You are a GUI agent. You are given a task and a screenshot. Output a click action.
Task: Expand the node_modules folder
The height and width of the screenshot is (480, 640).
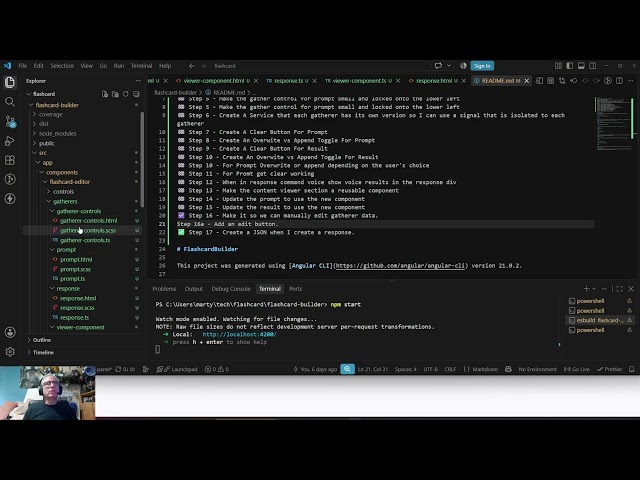coord(58,133)
